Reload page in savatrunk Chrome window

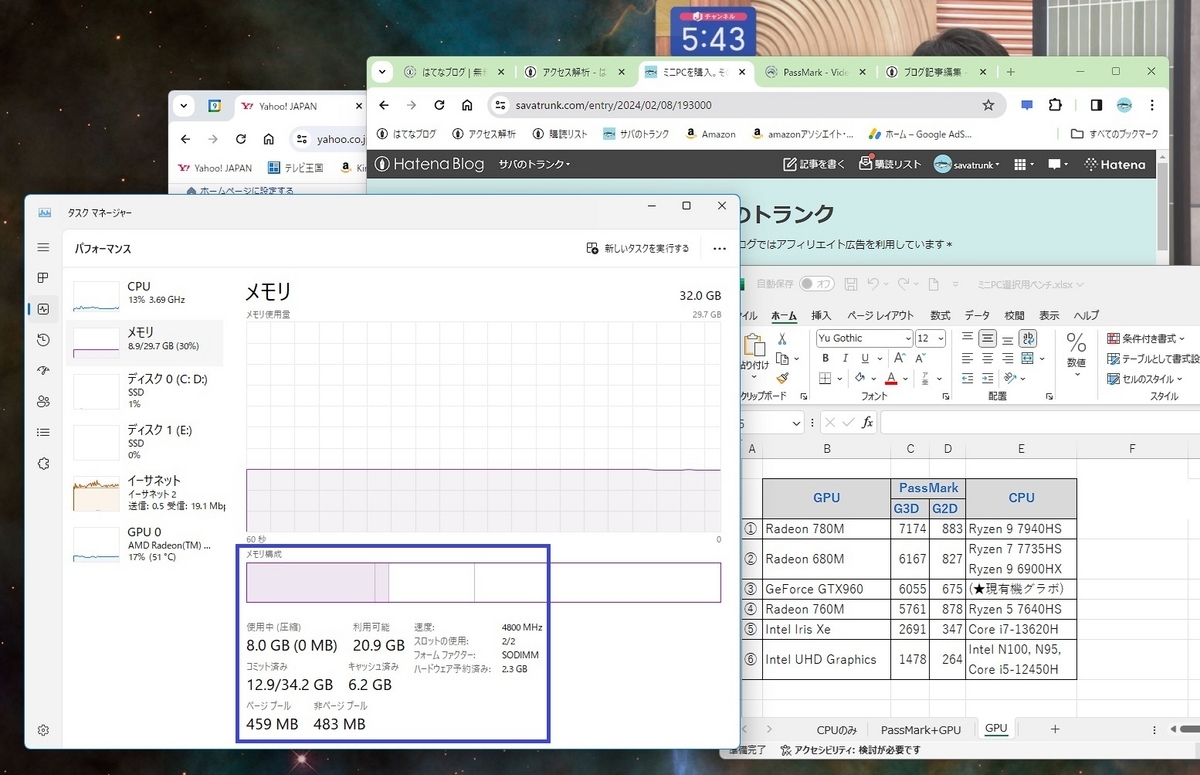[439, 105]
